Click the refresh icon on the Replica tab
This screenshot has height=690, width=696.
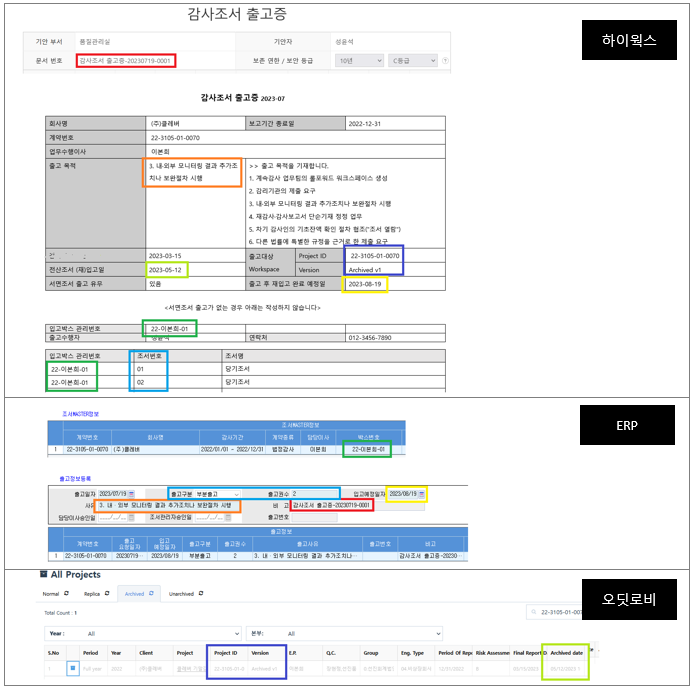click(108, 594)
